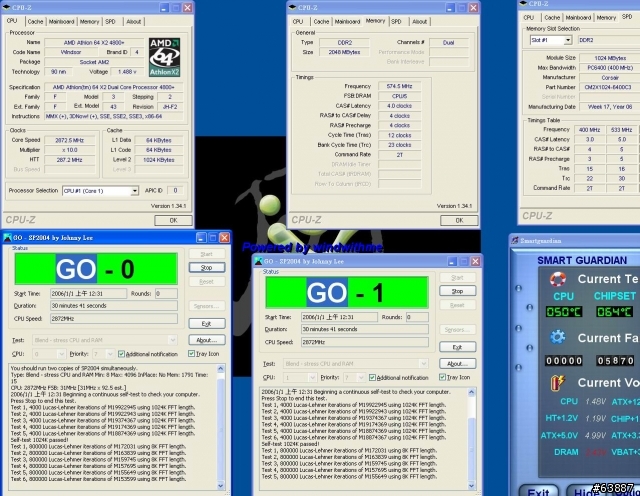Click the AMD Athlon 64 X2 logo
This screenshot has height=496, width=640.
(x=164, y=57)
